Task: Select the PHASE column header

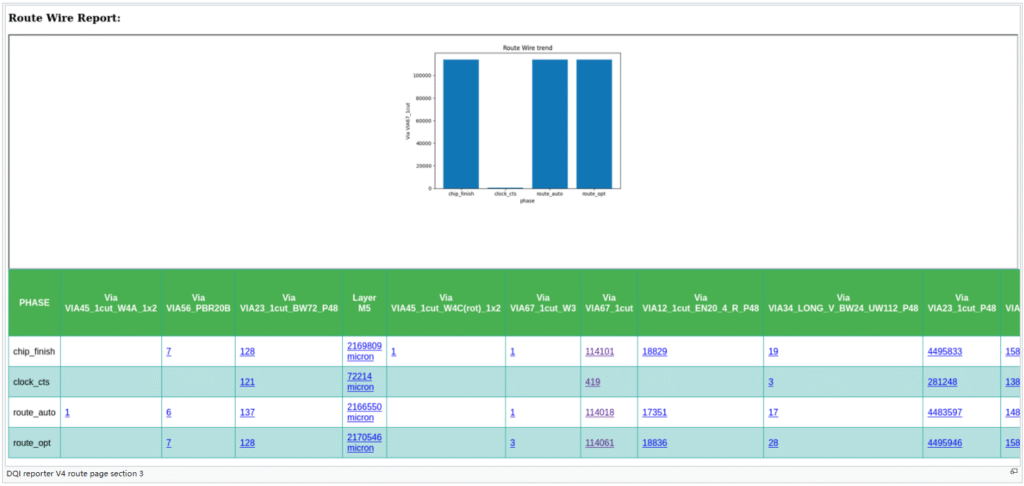Action: click(x=34, y=303)
